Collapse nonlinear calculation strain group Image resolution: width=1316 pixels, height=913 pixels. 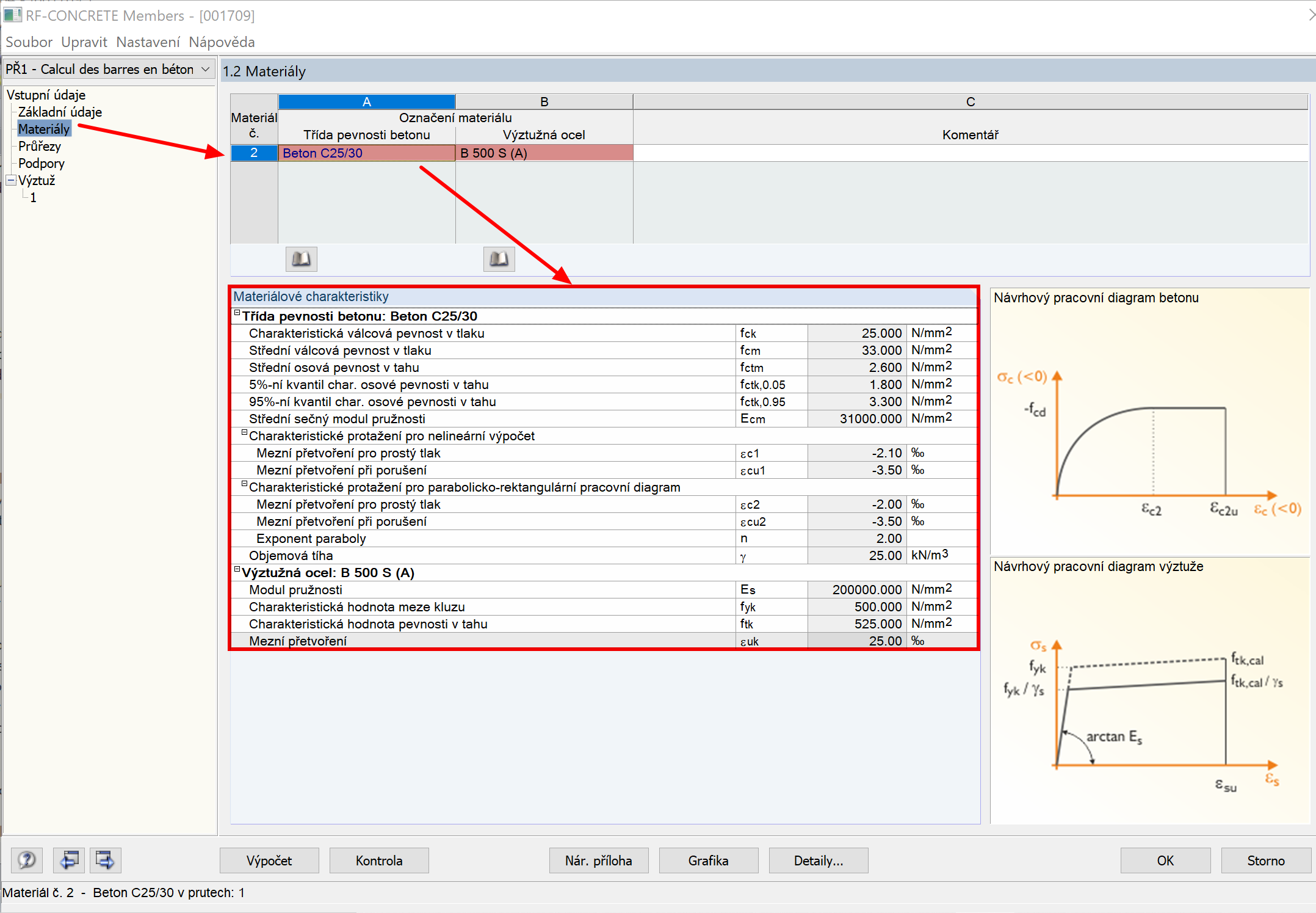click(245, 432)
